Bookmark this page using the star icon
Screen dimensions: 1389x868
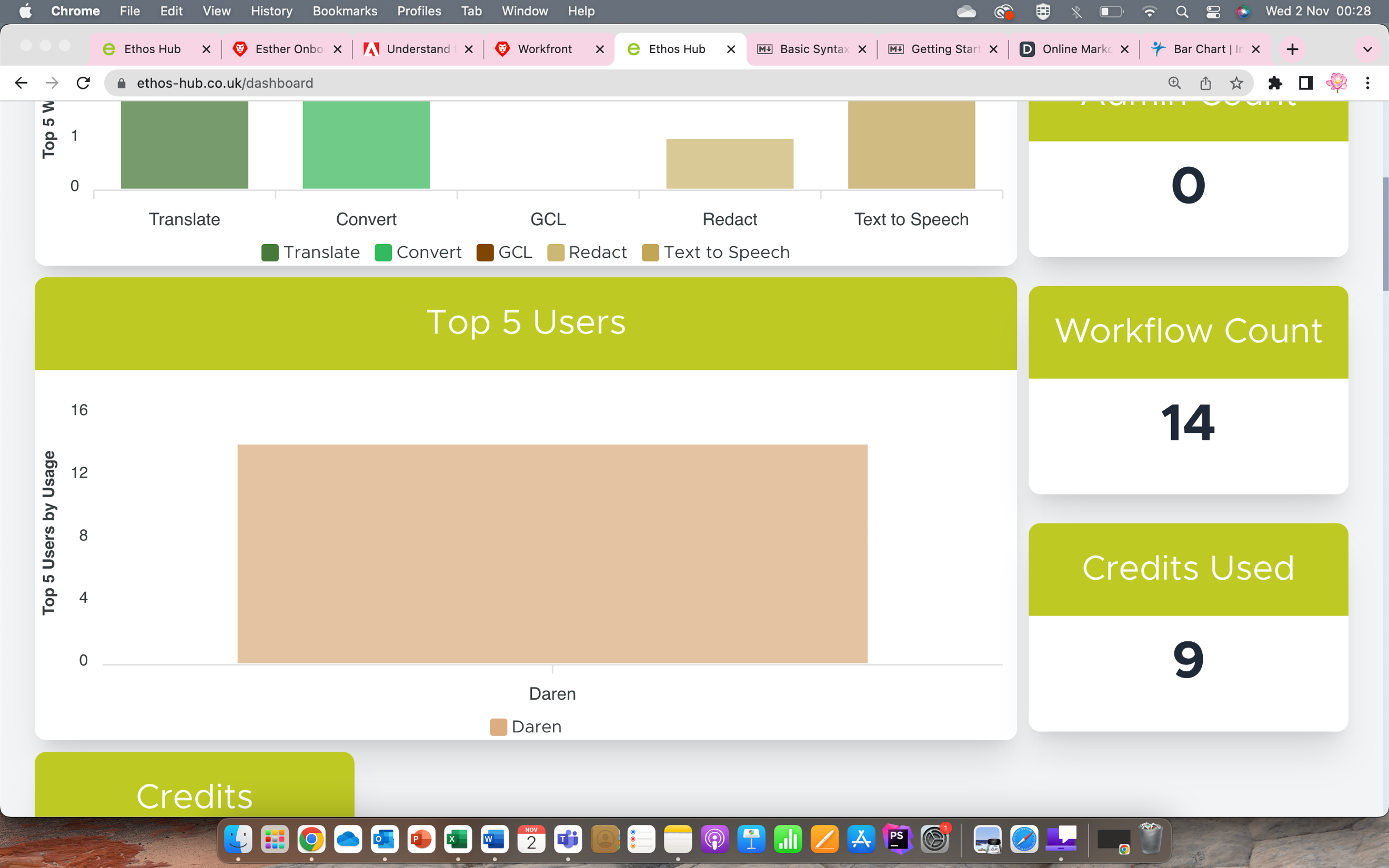click(1236, 83)
